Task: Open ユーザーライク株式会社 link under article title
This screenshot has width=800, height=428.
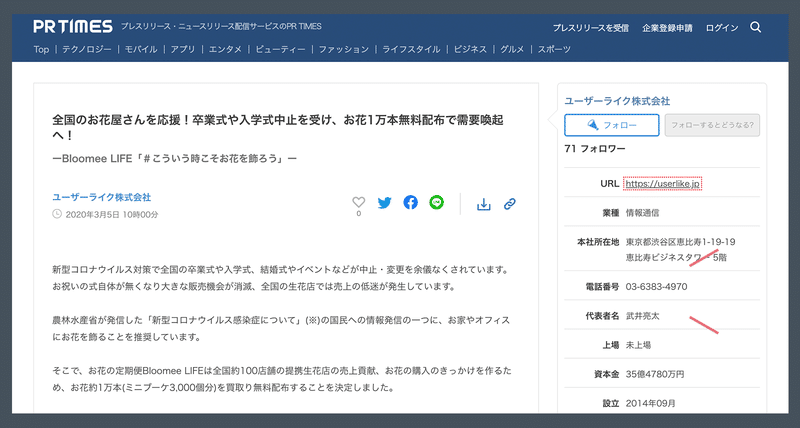Action: (x=102, y=197)
